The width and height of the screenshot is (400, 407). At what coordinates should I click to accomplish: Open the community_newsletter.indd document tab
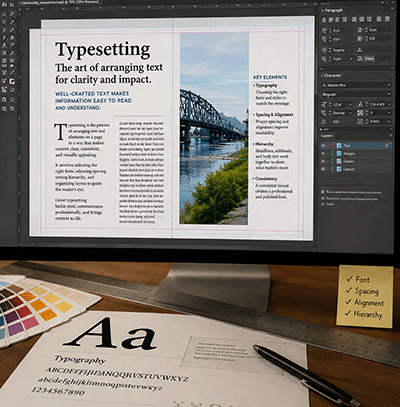(x=59, y=3)
